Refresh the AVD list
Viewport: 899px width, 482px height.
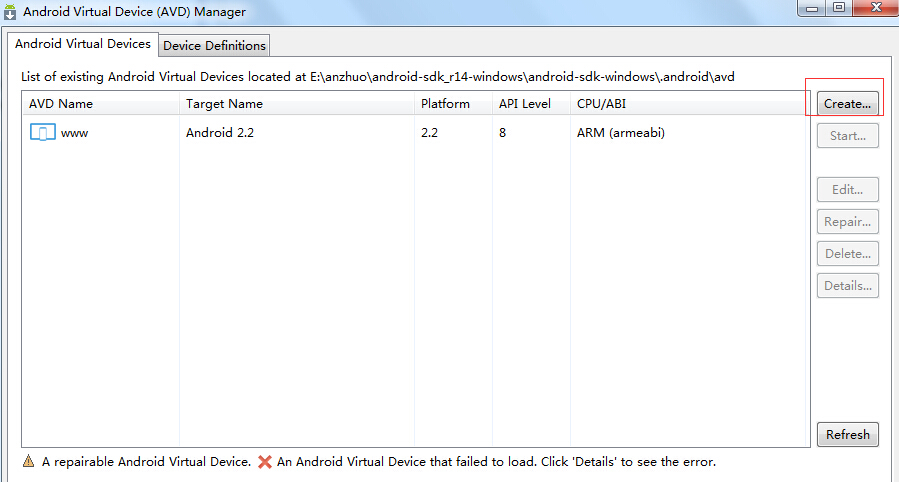(847, 435)
